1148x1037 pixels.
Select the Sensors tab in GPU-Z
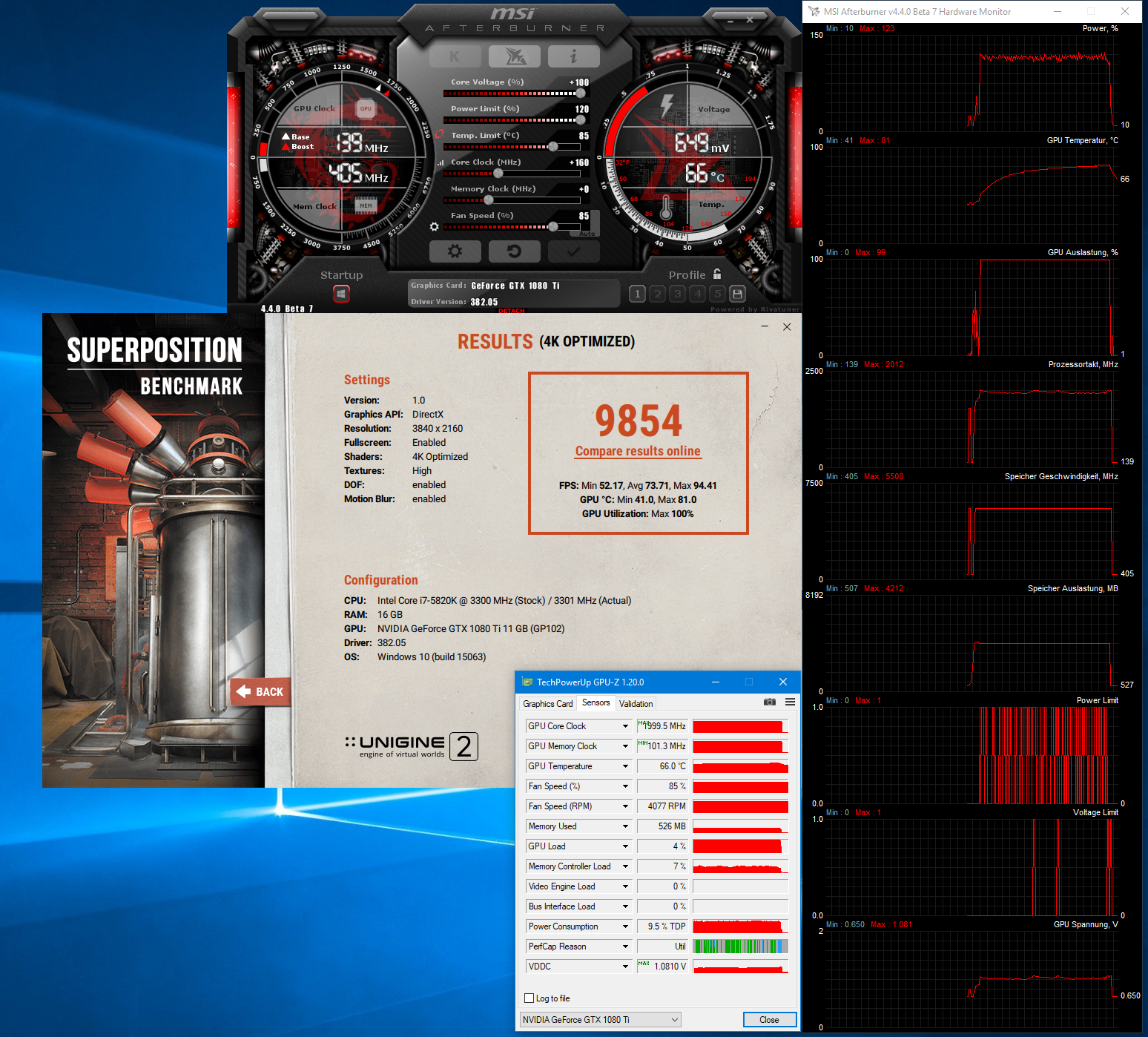(x=596, y=702)
